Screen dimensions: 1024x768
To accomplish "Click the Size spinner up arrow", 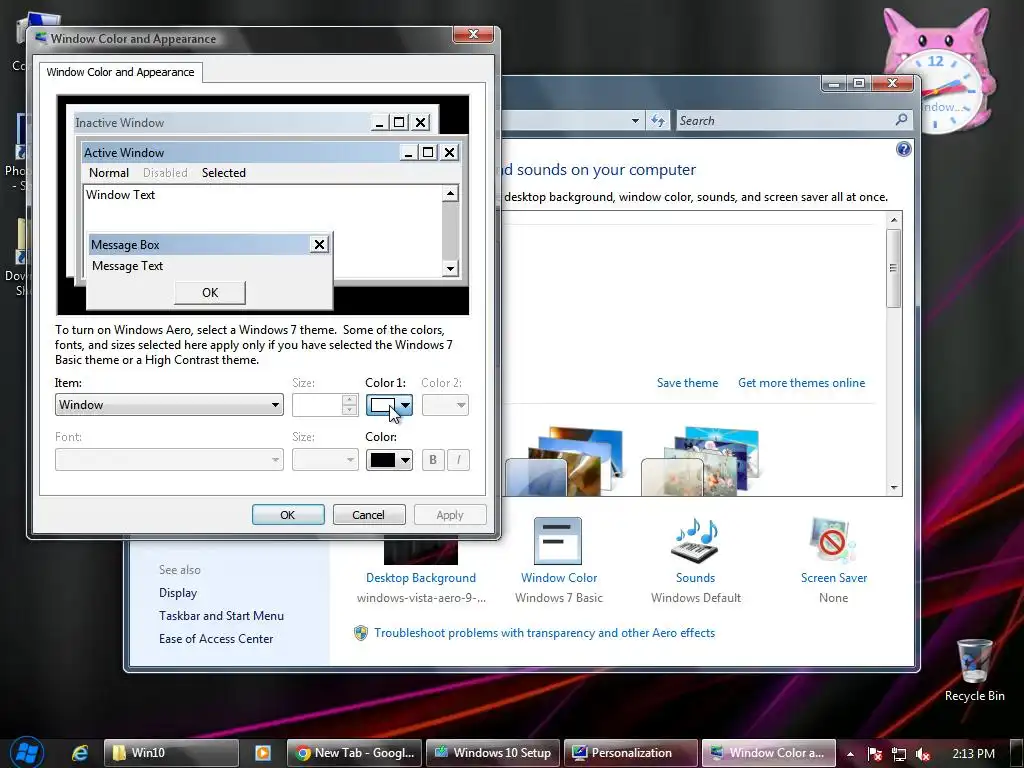I will click(x=349, y=400).
